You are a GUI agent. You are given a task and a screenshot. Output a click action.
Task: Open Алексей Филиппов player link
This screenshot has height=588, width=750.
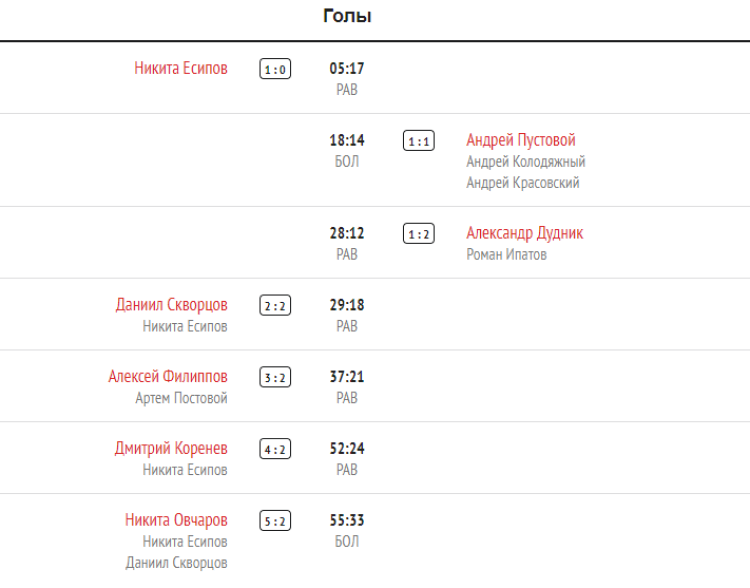click(168, 377)
